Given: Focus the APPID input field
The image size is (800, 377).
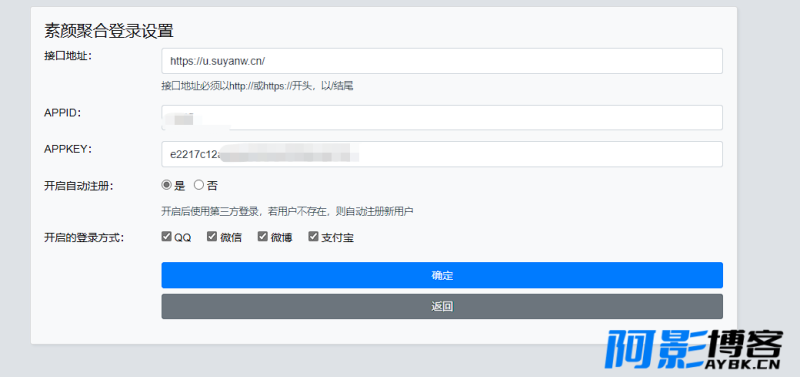Looking at the screenshot, I should [x=442, y=118].
